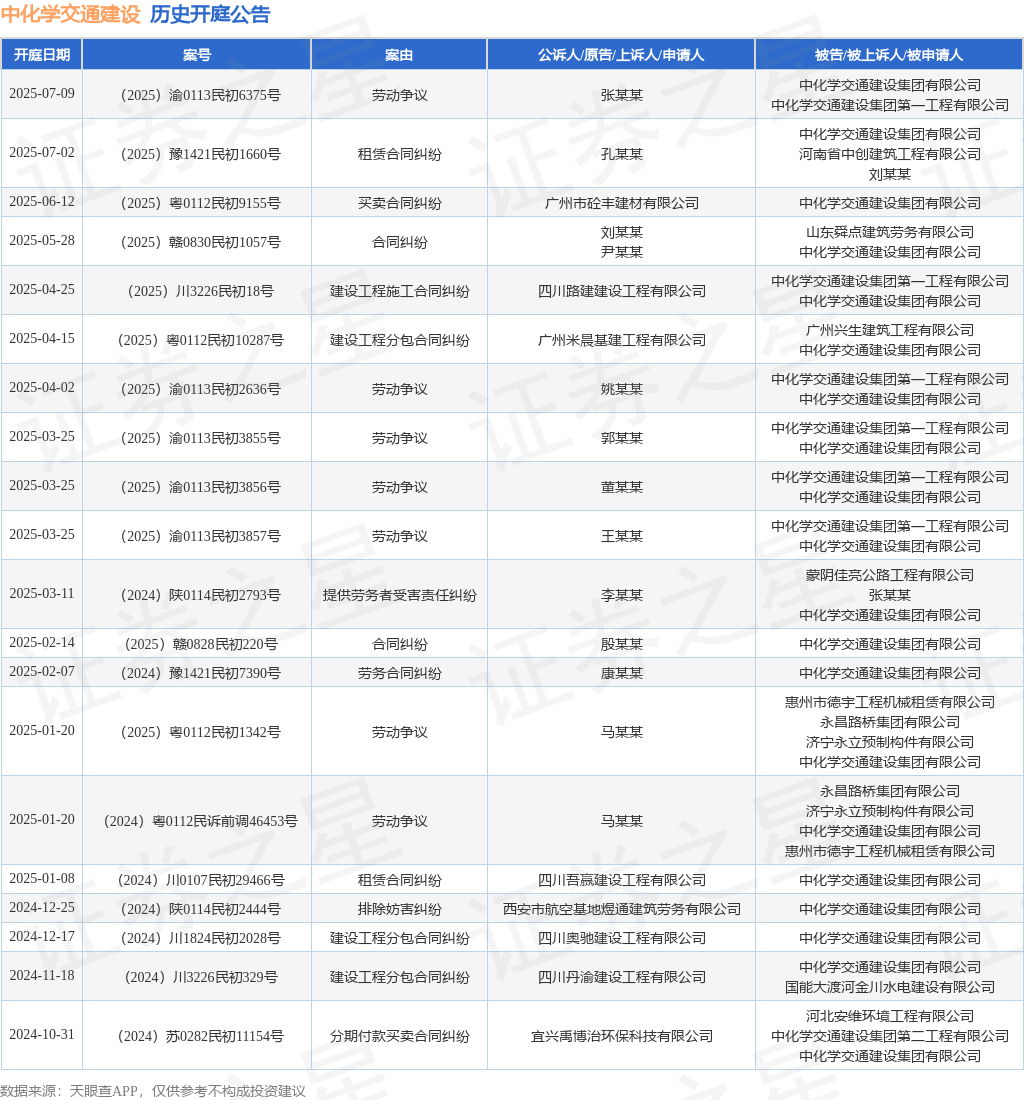Screen dimensions: 1024x1100
Task: Click plaintiff 广州市砼丰建材有限公司
Action: pyautogui.click(x=621, y=203)
